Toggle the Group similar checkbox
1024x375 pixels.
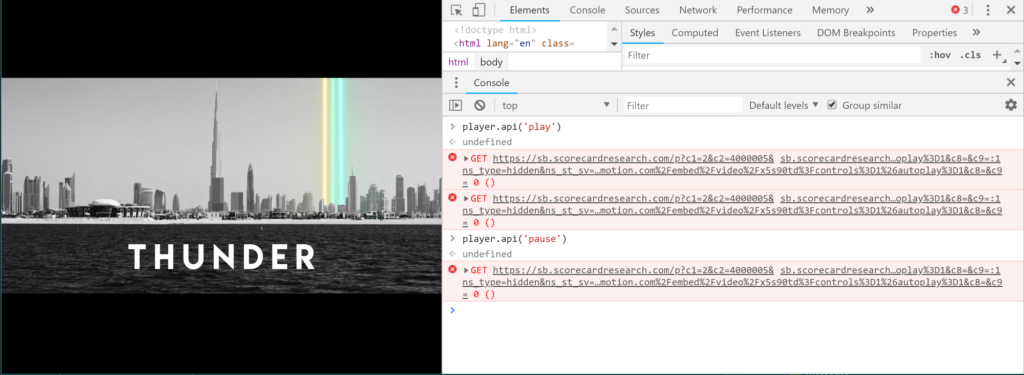(x=831, y=105)
